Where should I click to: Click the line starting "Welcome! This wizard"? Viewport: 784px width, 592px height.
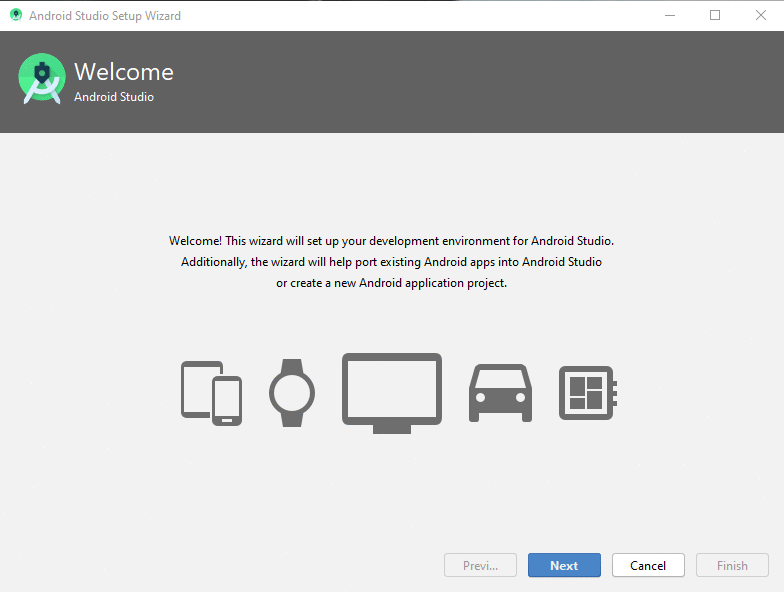[x=391, y=241]
